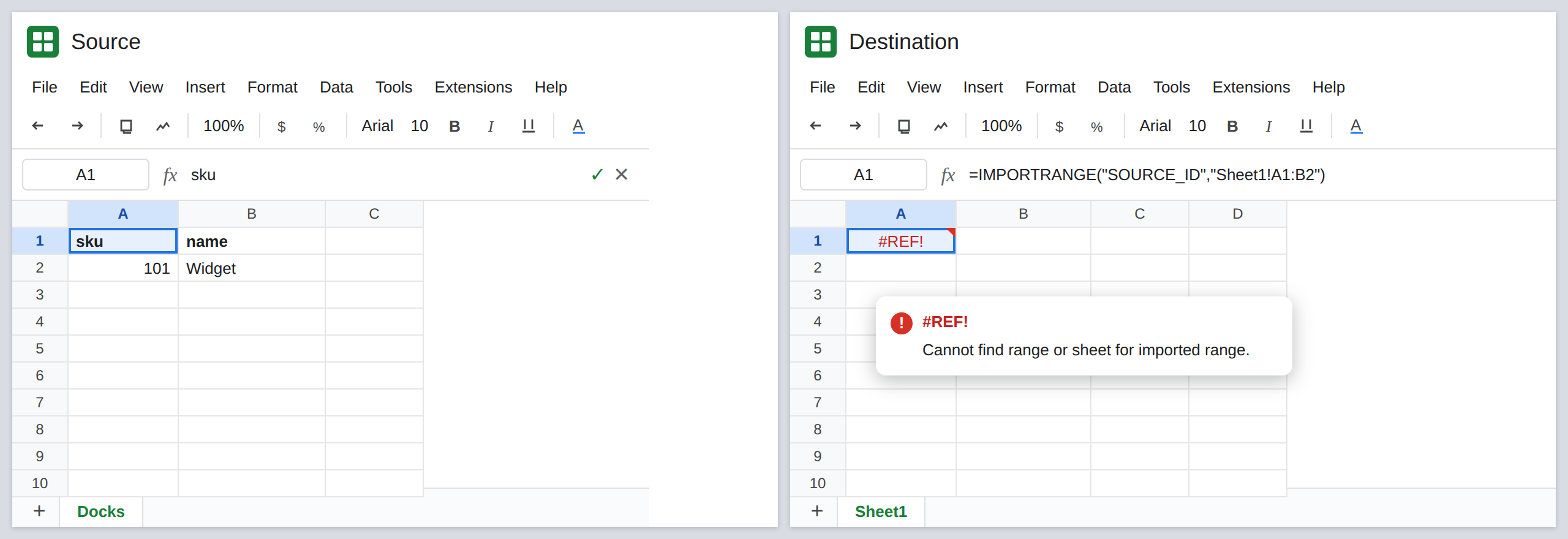Image resolution: width=1568 pixels, height=539 pixels.
Task: Toggle bold in Destination toolbar
Action: pos(1232,126)
